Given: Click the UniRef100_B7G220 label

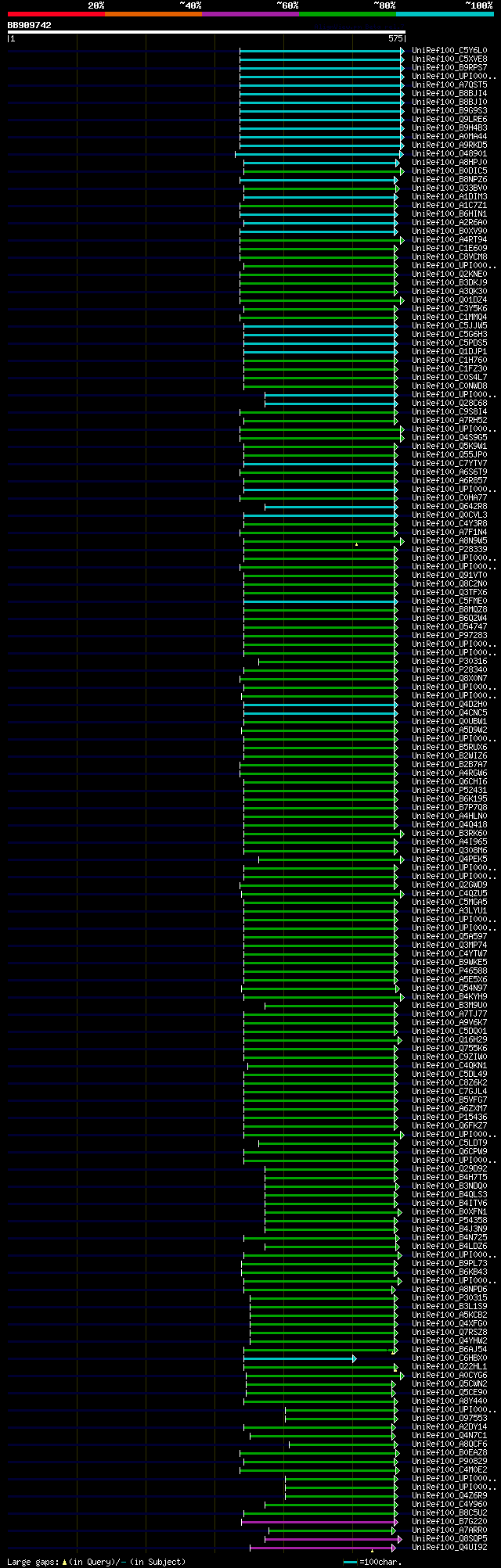Looking at the screenshot, I should tap(449, 1522).
